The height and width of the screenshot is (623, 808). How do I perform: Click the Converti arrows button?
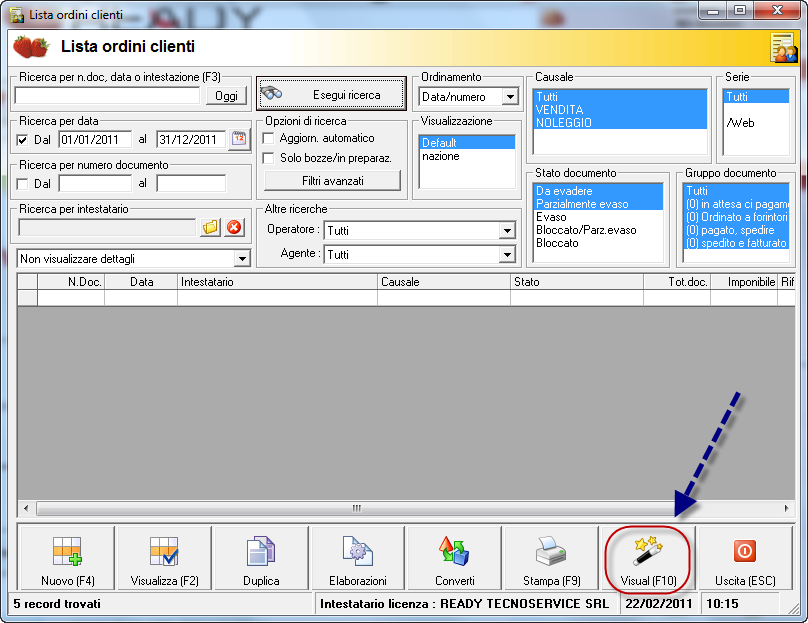(454, 558)
